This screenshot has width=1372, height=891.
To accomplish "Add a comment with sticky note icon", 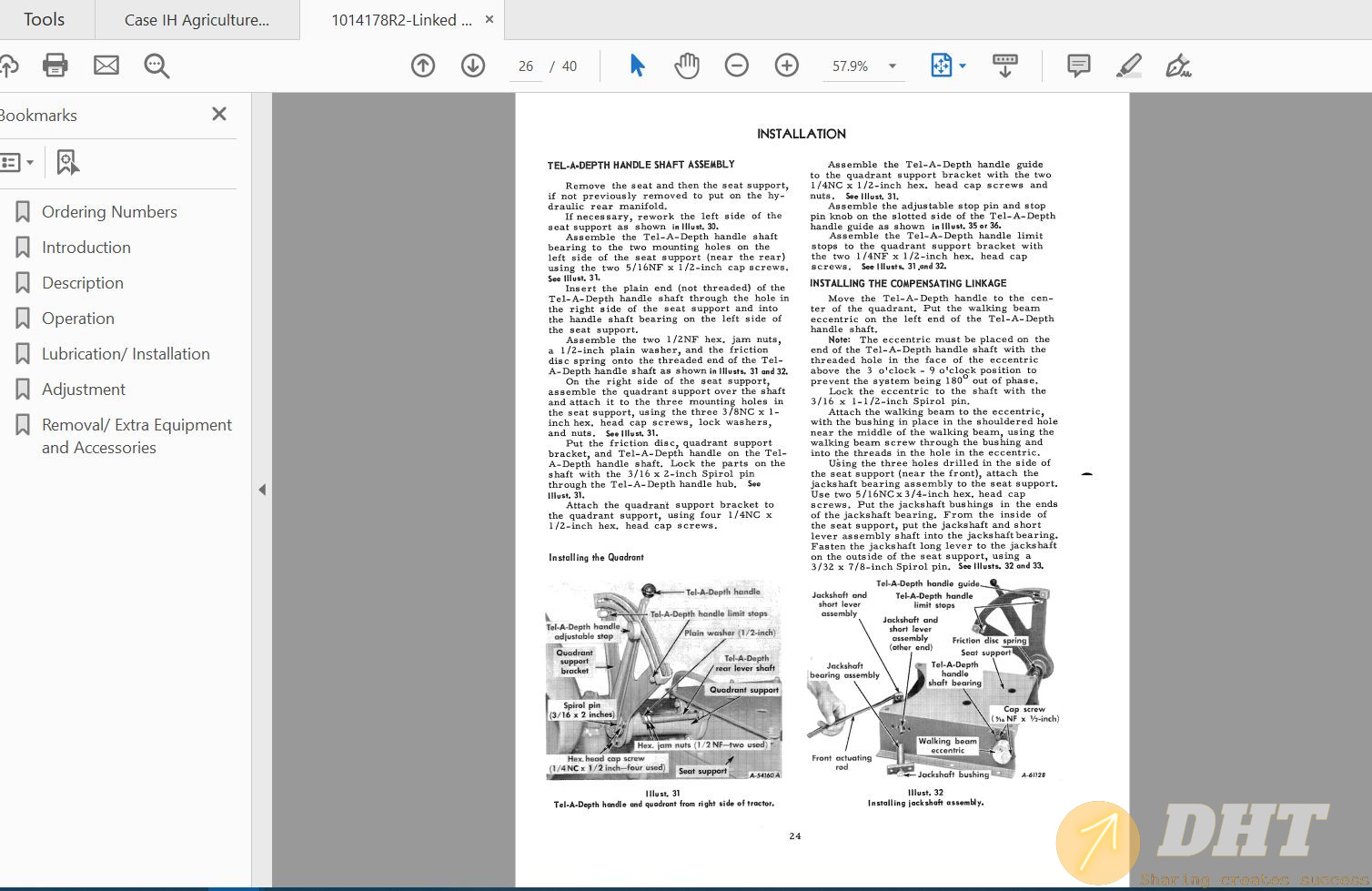I will [x=1079, y=66].
